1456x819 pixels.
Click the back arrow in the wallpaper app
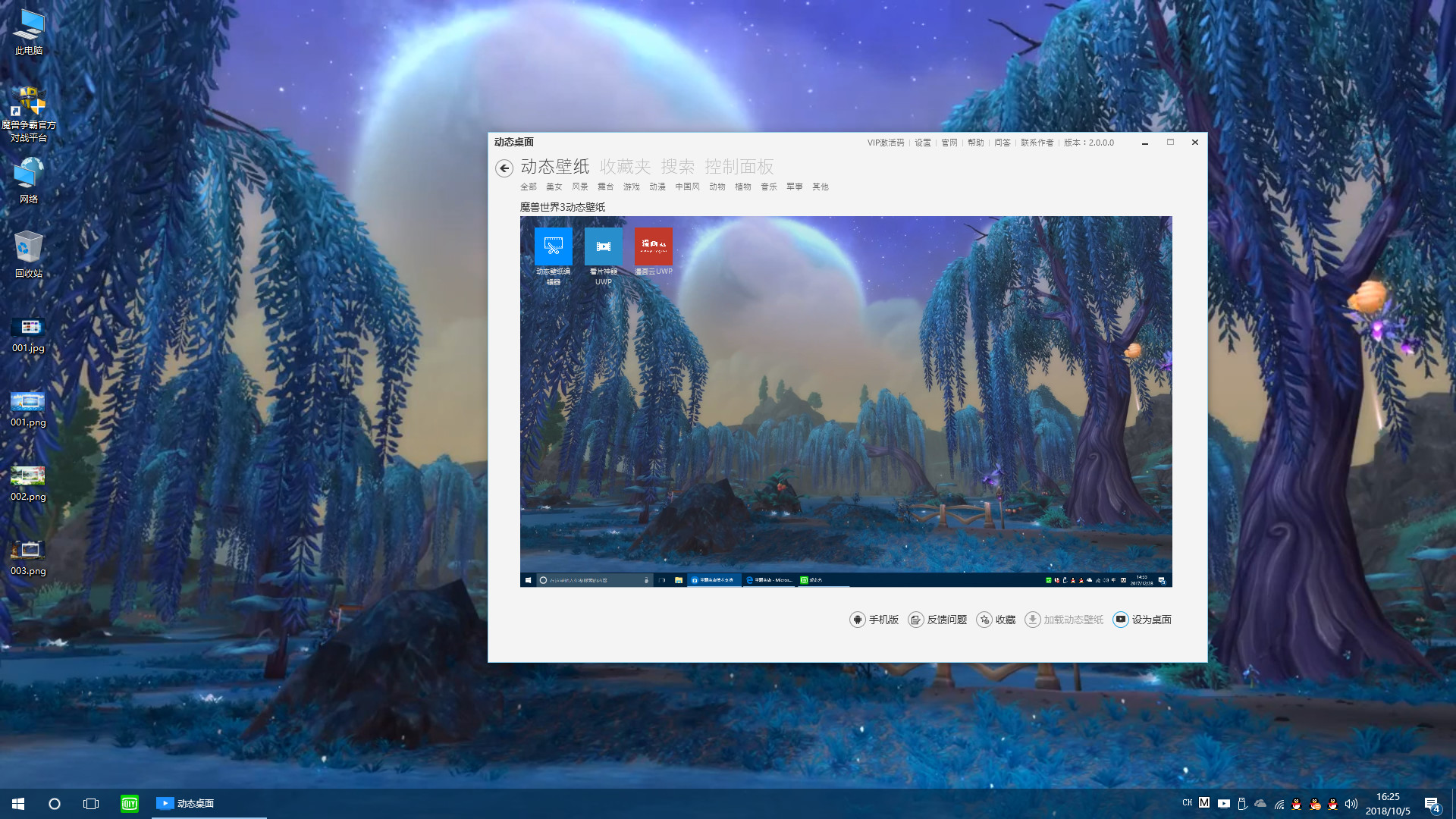(504, 168)
